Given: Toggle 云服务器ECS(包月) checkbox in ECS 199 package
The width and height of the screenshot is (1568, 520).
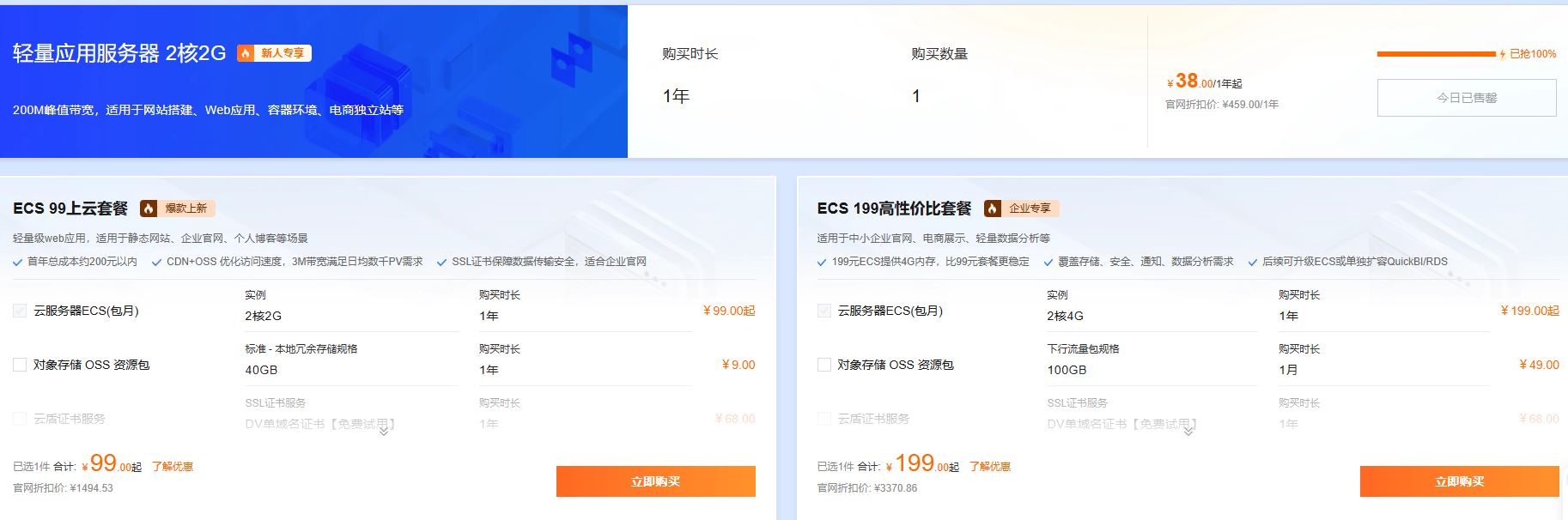Looking at the screenshot, I should tap(824, 311).
